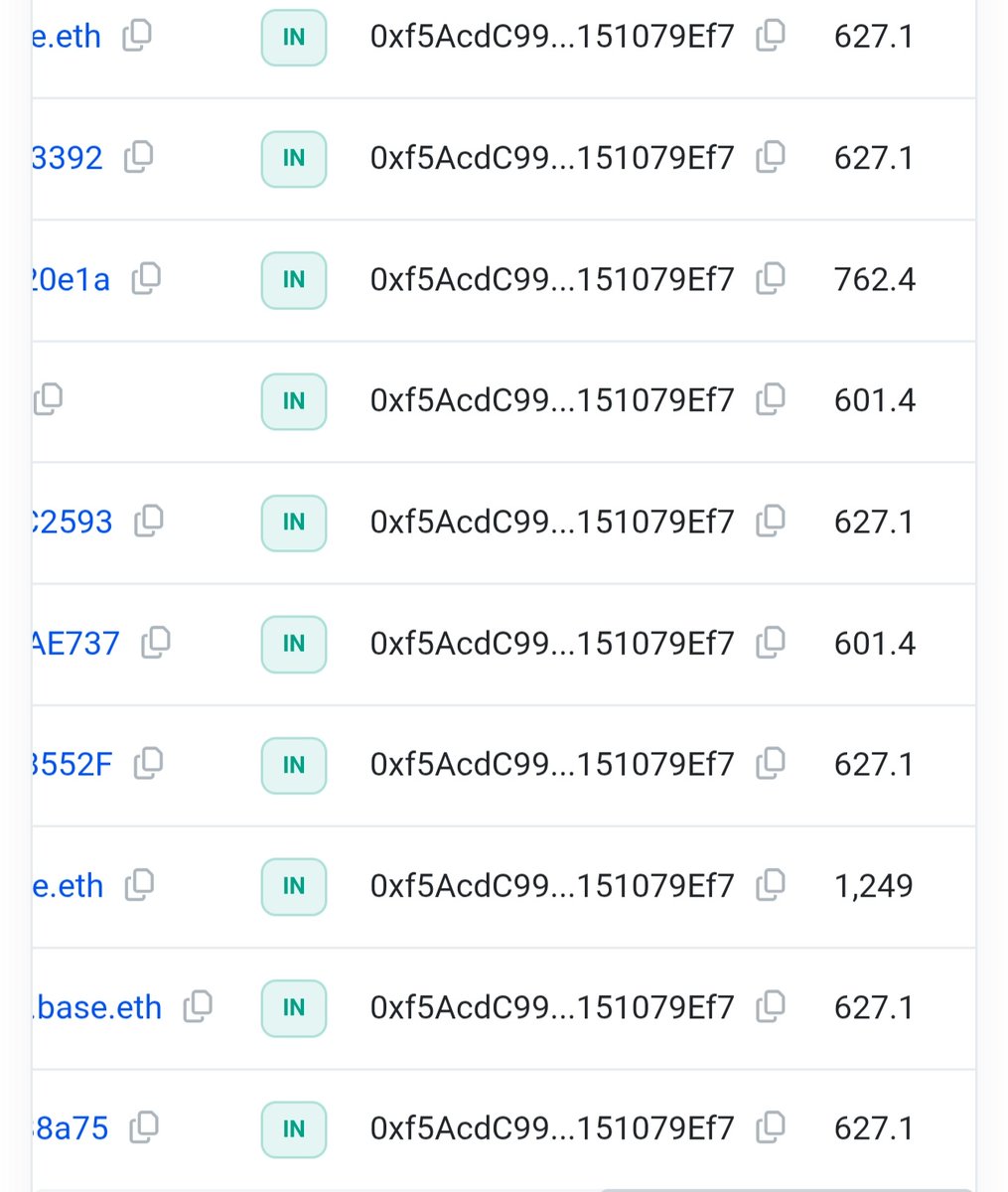Select the IN badge in the .base.eth row
The width and height of the screenshot is (1008, 1192).
click(294, 1007)
